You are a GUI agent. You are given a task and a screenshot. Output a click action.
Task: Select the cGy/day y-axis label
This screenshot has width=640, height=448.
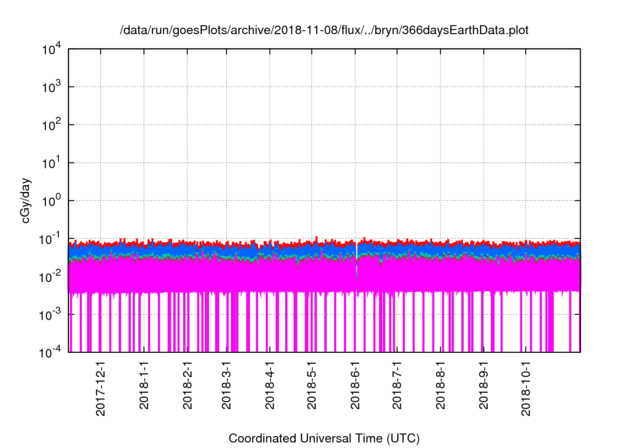coord(25,200)
